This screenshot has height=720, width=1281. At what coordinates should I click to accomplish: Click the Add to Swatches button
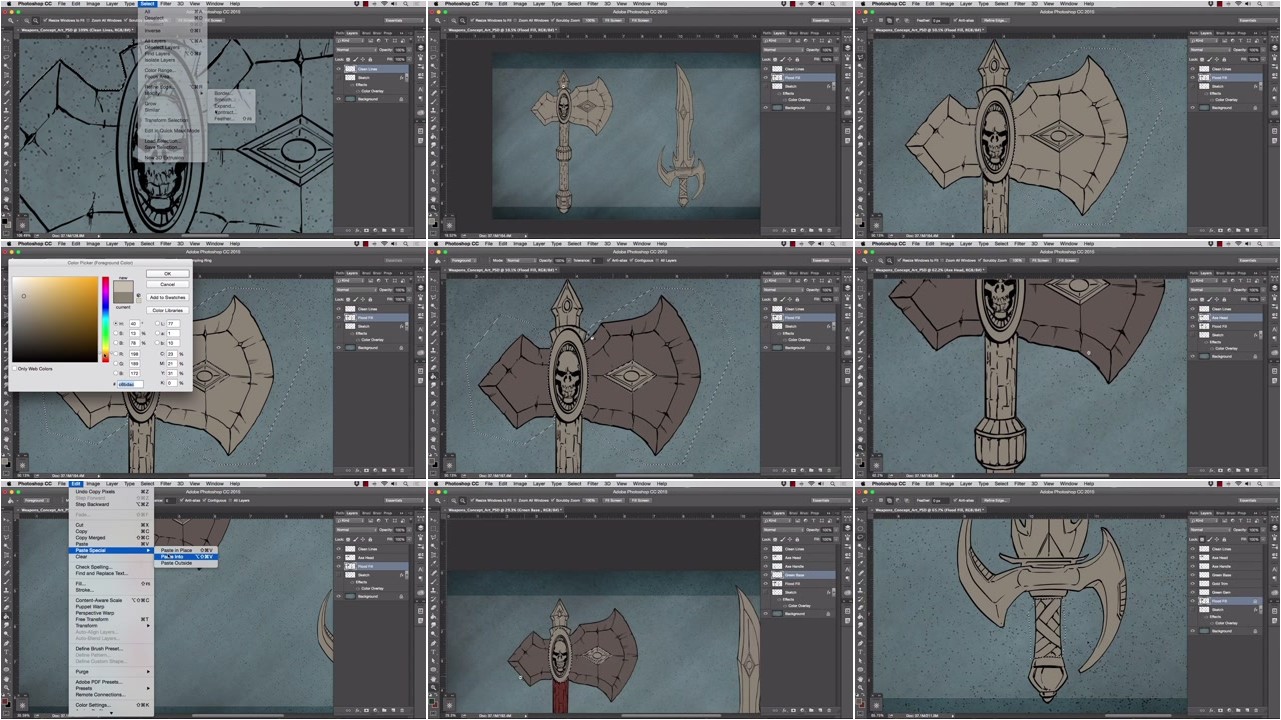click(168, 297)
